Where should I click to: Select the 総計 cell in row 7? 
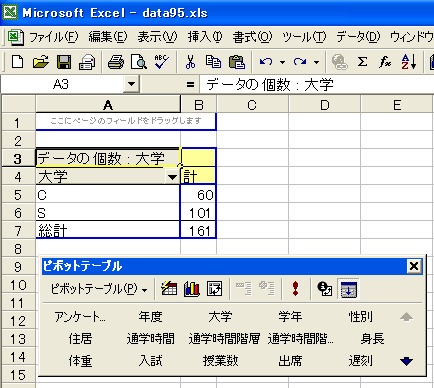click(108, 231)
